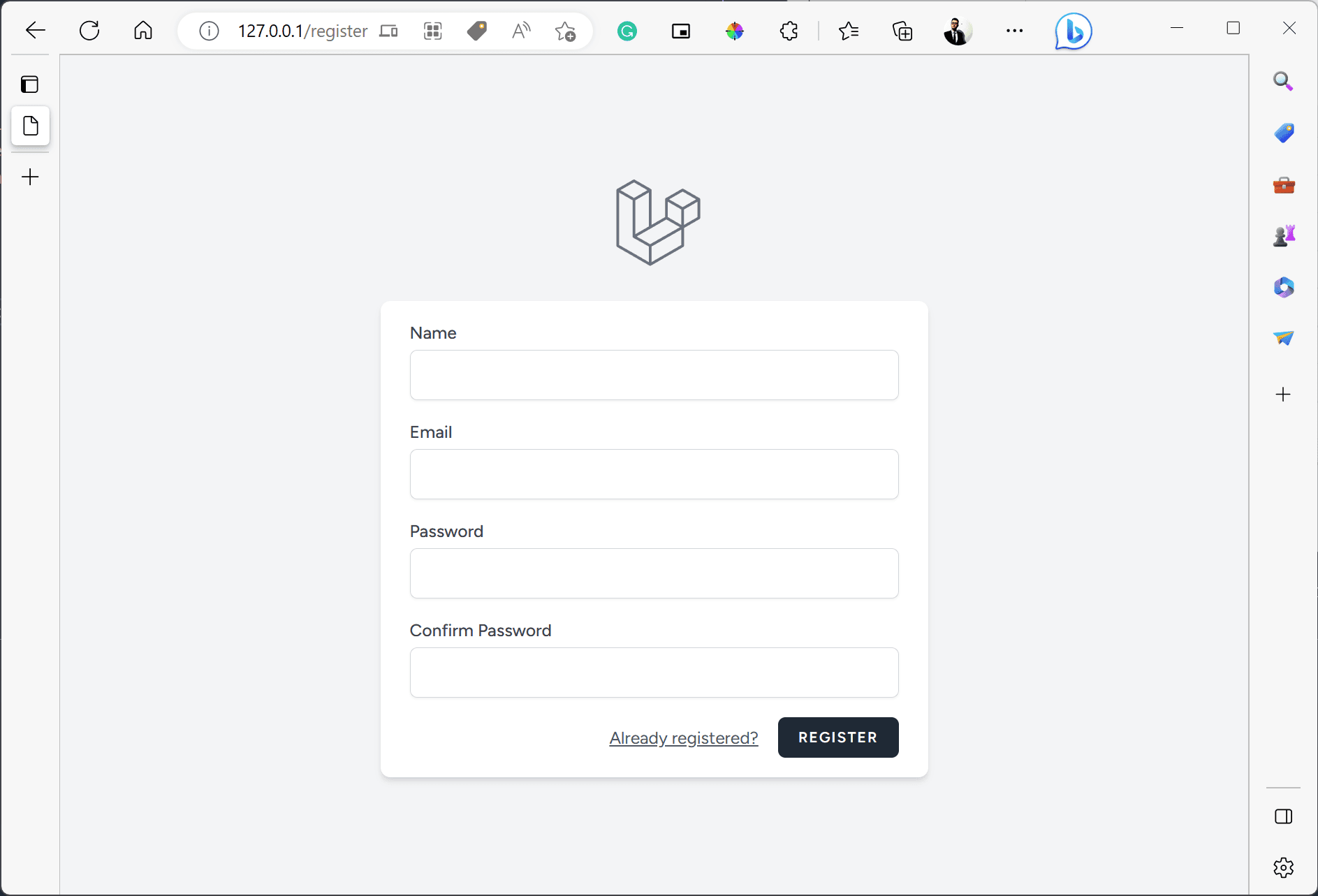Open the Collections icon
Viewport: 1318px width, 896px height.
(x=902, y=31)
